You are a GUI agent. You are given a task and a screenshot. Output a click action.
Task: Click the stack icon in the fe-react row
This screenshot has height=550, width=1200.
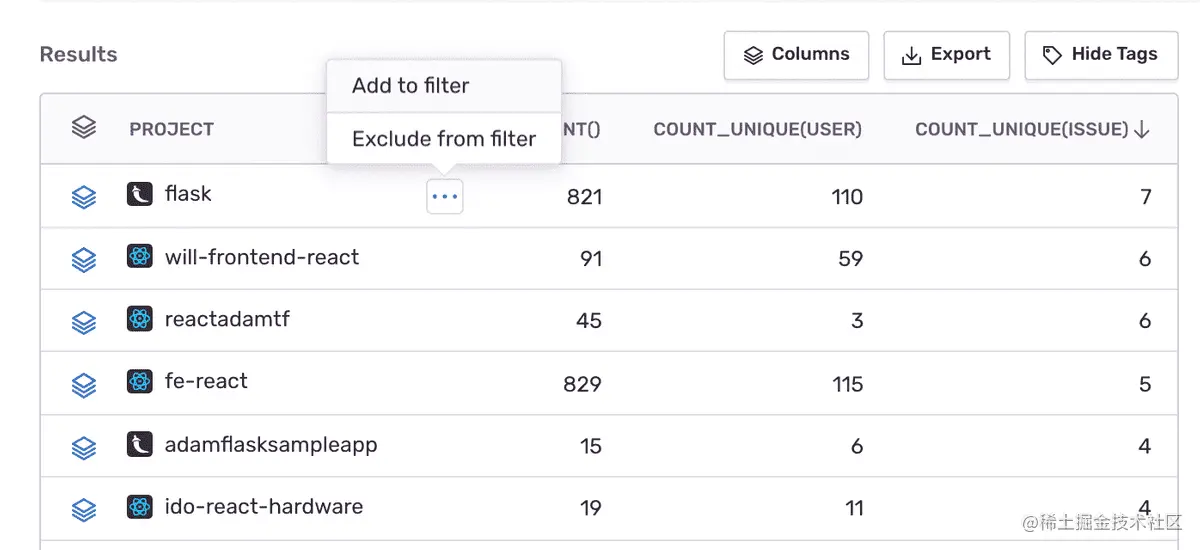(84, 384)
